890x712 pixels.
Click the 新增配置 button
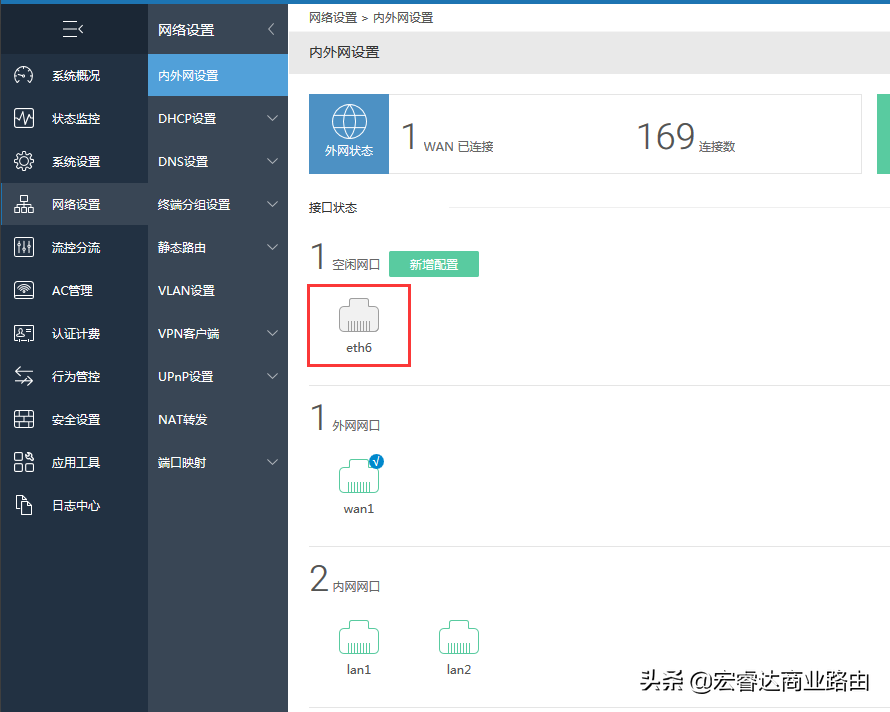coord(434,264)
